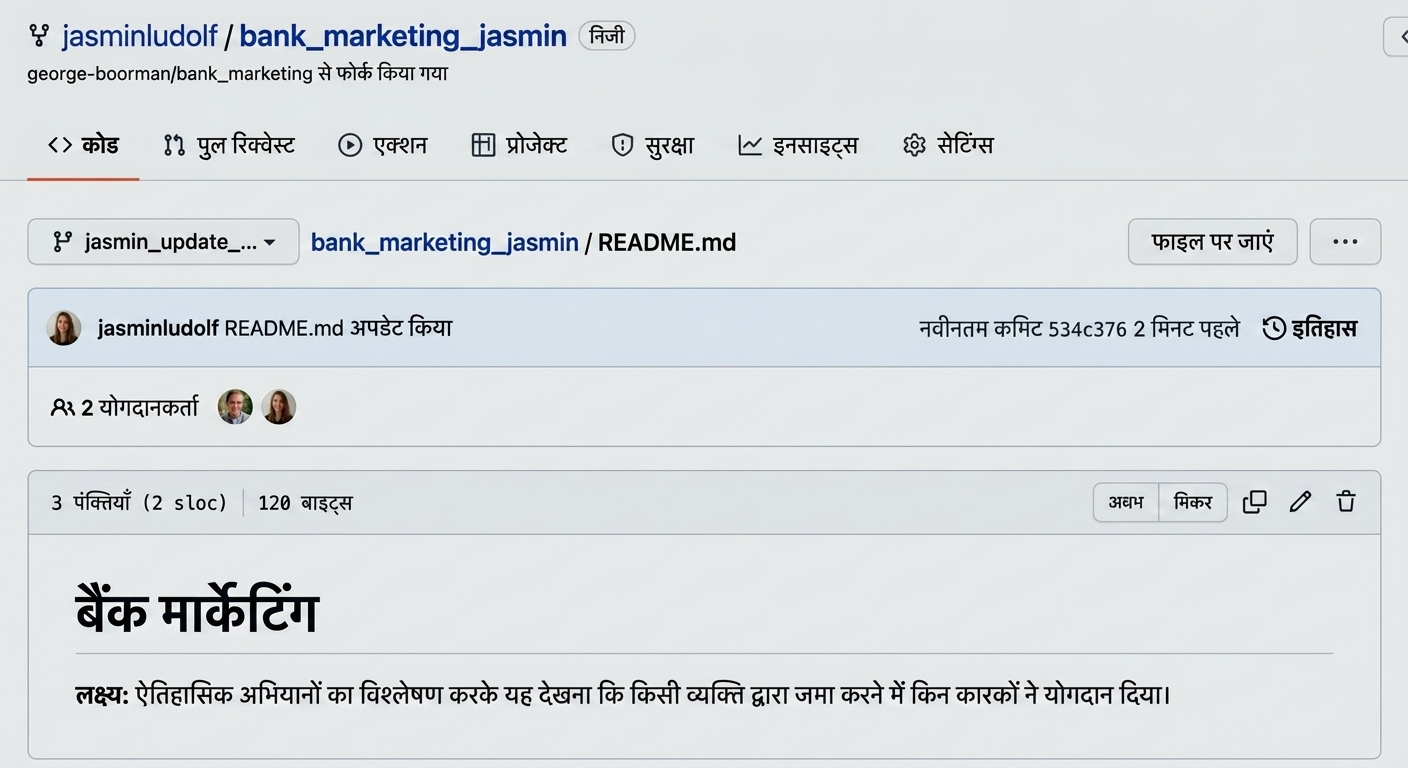Open the इतिहास history link

point(1310,328)
